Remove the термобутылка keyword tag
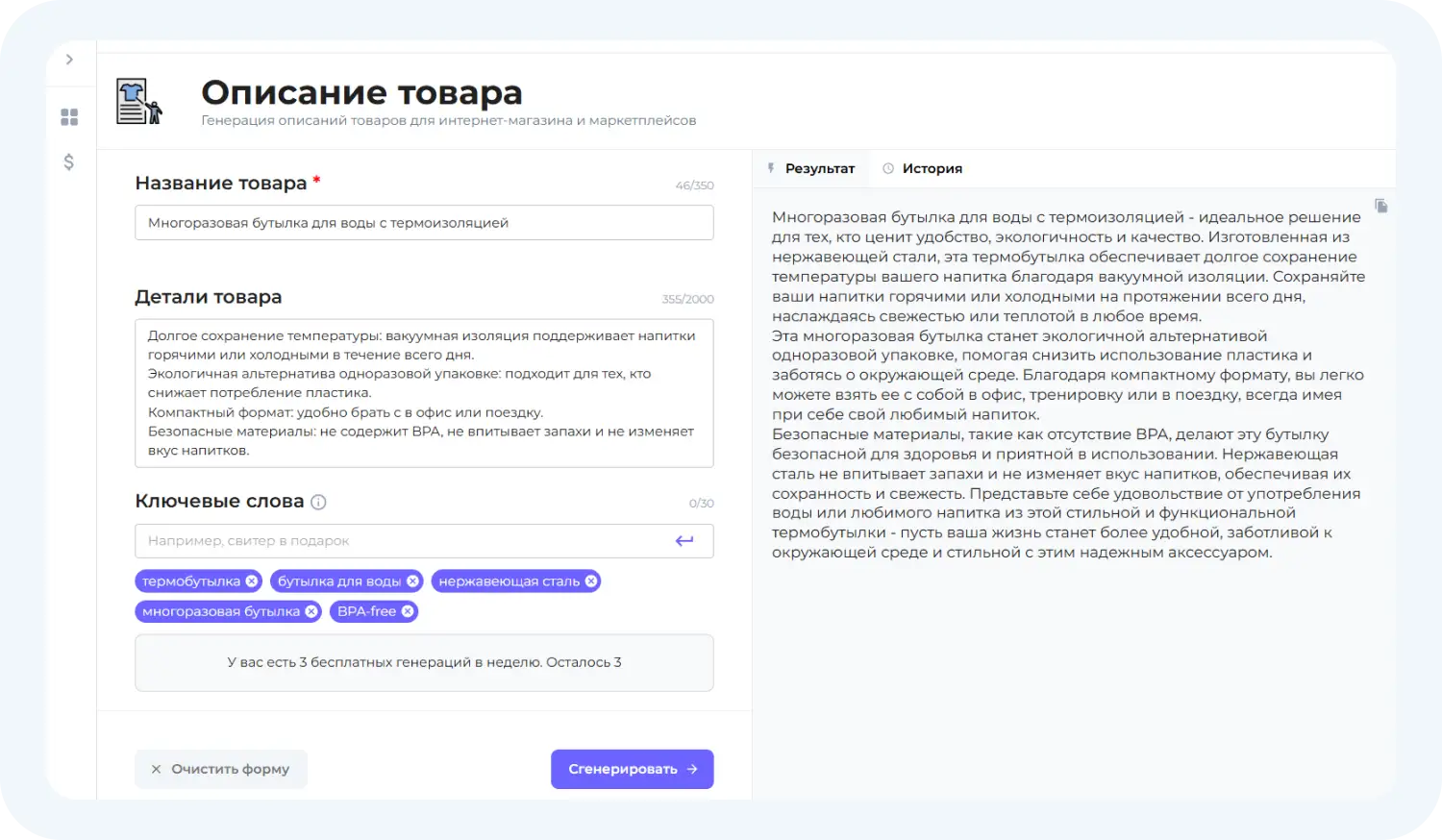The image size is (1442, 840). (x=252, y=581)
